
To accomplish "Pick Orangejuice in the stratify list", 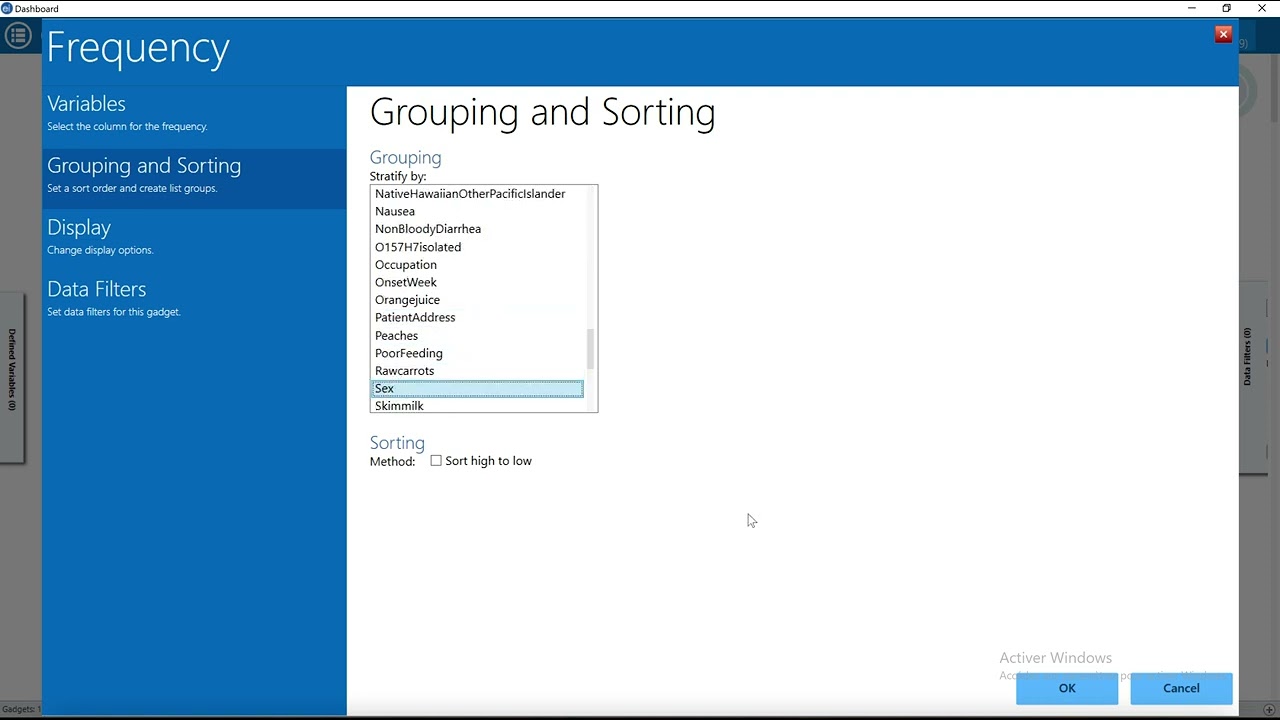I will 477,300.
